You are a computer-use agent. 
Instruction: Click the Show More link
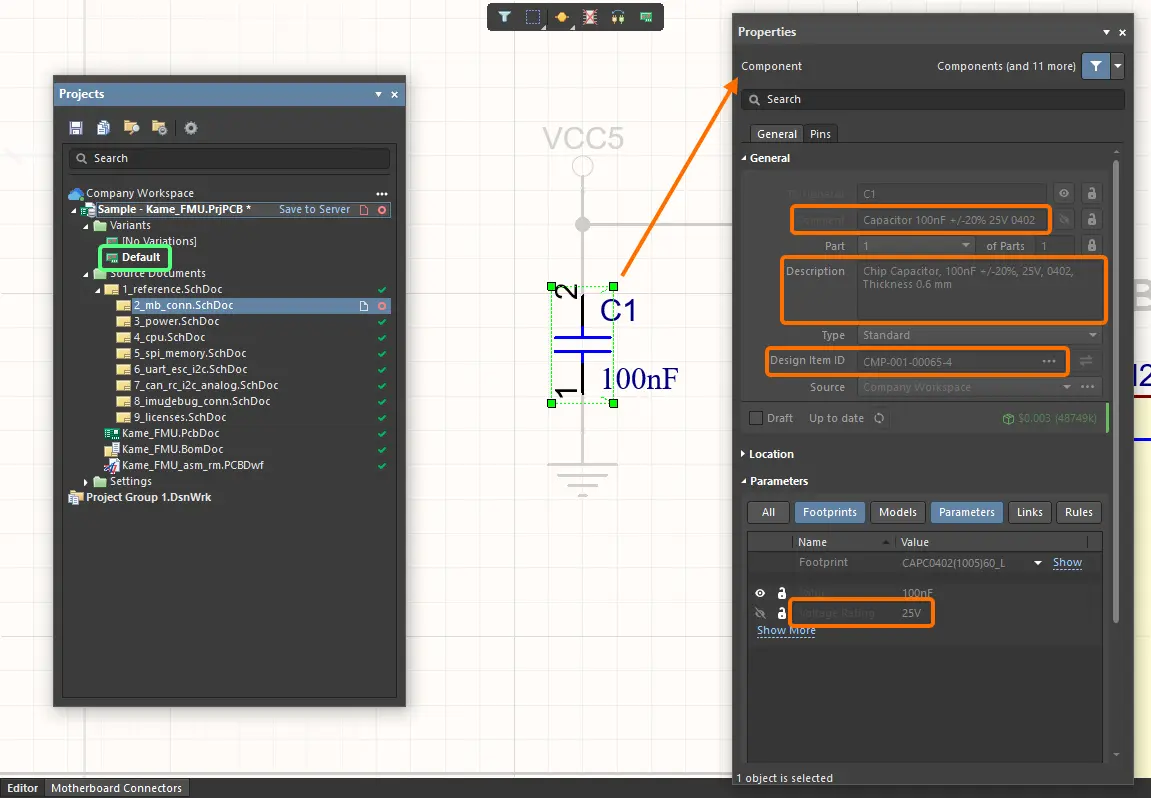point(786,631)
